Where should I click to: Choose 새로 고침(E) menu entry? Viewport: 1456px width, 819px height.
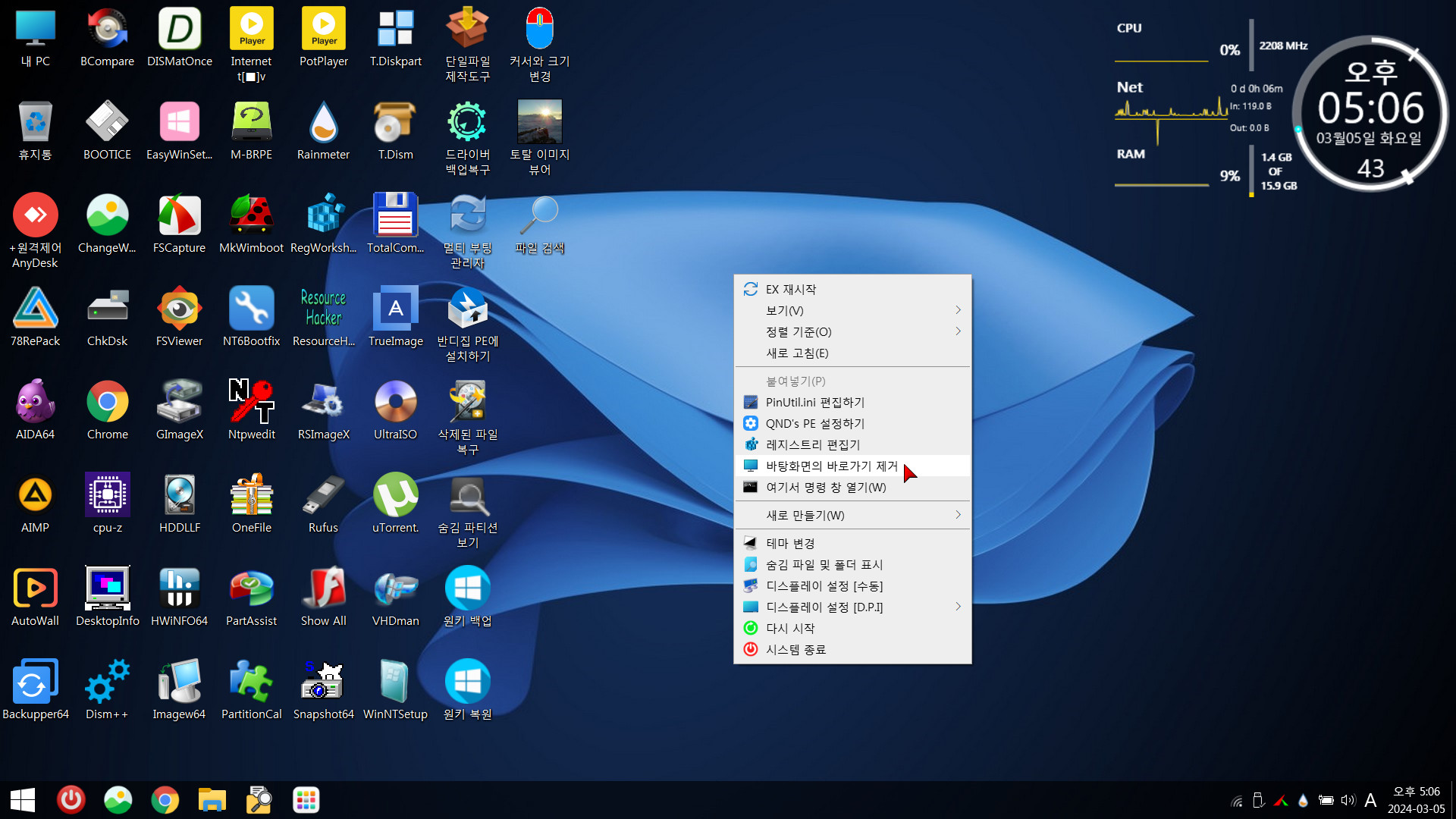[852, 353]
